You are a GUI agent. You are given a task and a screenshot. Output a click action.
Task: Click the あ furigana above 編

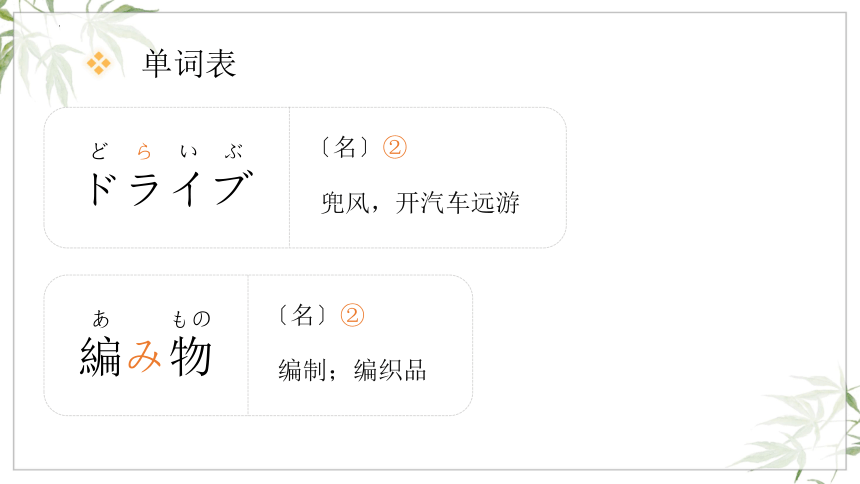coord(101,318)
